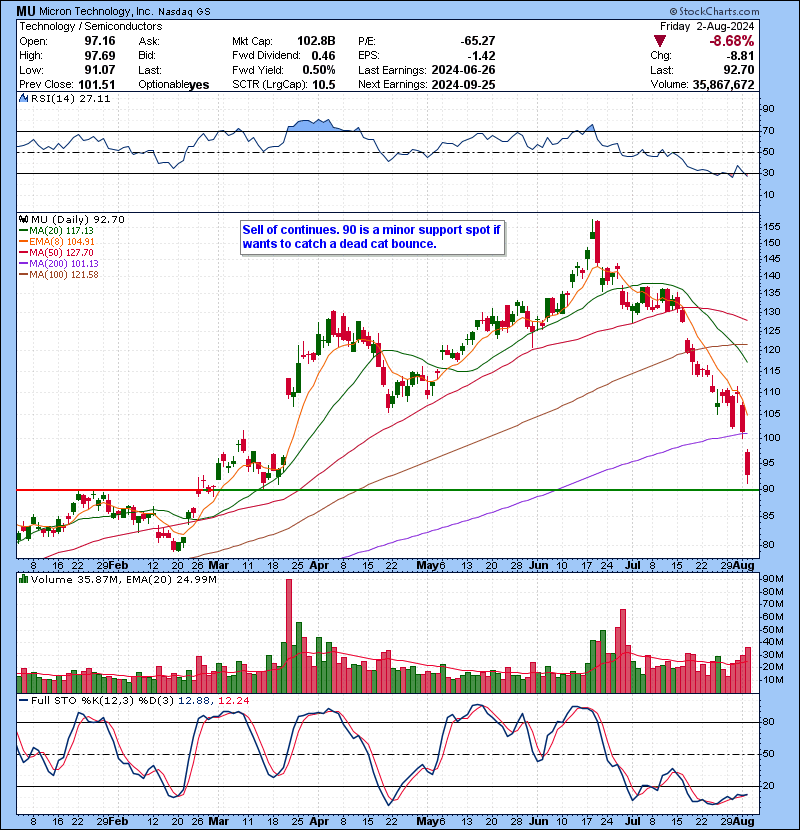Click the orange EMA(8) legend line marker
Image resolution: width=800 pixels, height=830 pixels.
tap(23, 242)
